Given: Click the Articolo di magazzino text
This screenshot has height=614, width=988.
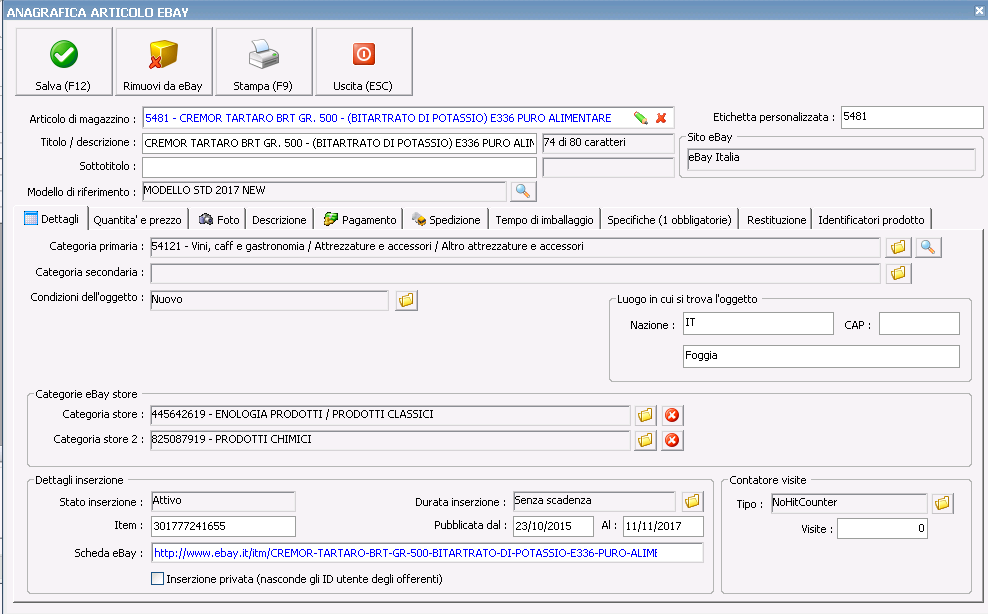Looking at the screenshot, I should tap(378, 118).
